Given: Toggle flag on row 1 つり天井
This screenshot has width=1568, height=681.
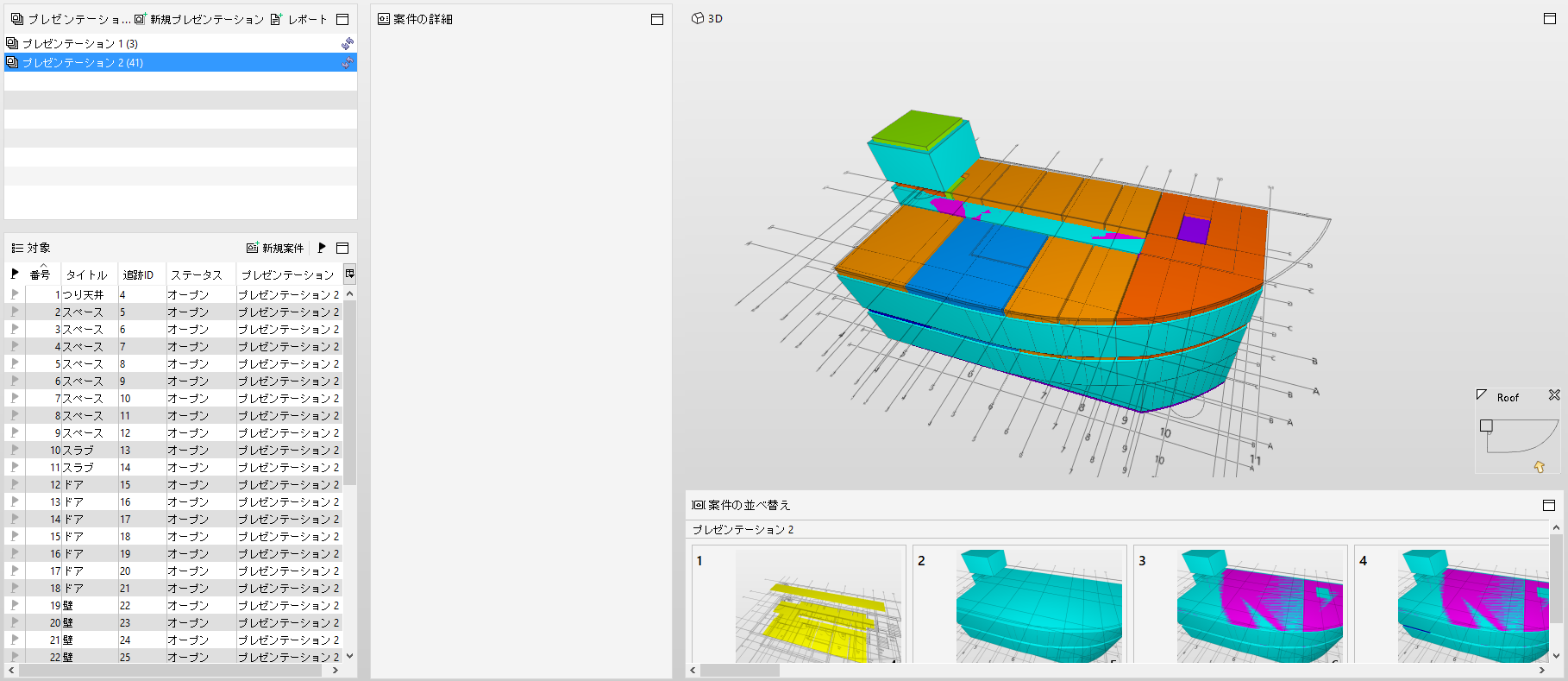Looking at the screenshot, I should 15,294.
